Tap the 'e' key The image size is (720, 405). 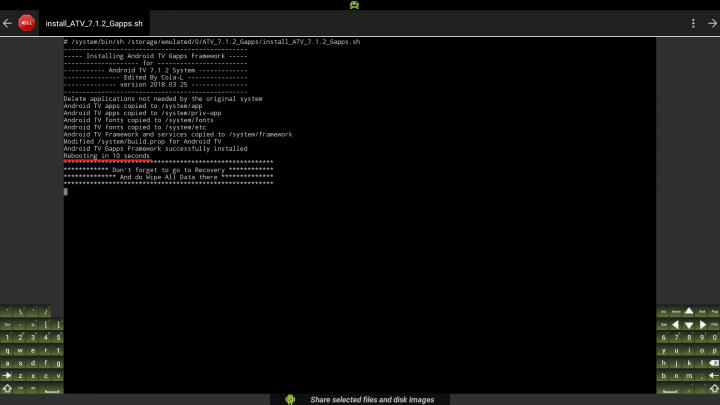[x=33, y=350]
